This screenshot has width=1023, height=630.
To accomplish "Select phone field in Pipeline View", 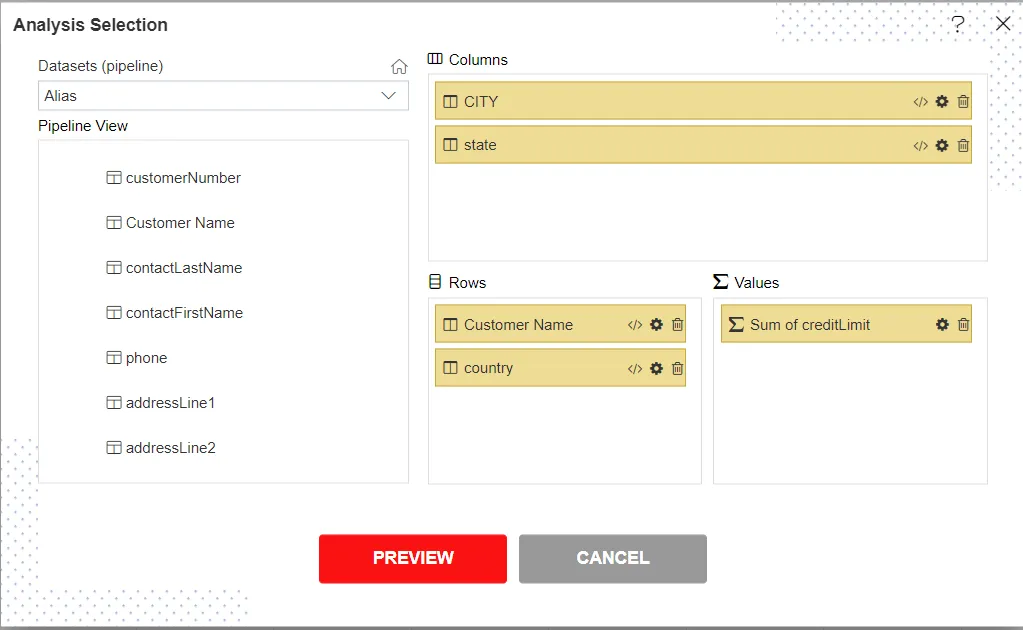I will [146, 358].
